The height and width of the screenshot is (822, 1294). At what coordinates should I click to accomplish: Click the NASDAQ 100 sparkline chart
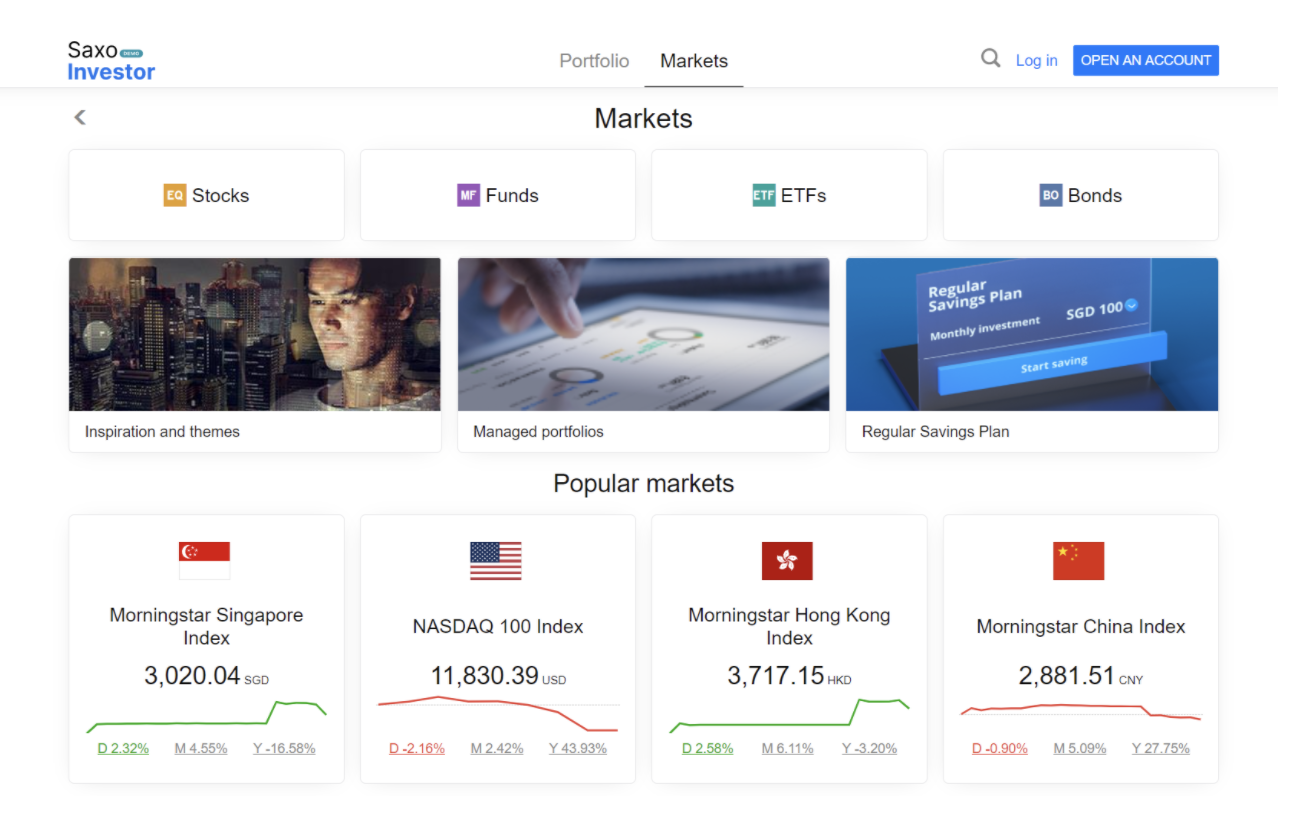[x=498, y=714]
